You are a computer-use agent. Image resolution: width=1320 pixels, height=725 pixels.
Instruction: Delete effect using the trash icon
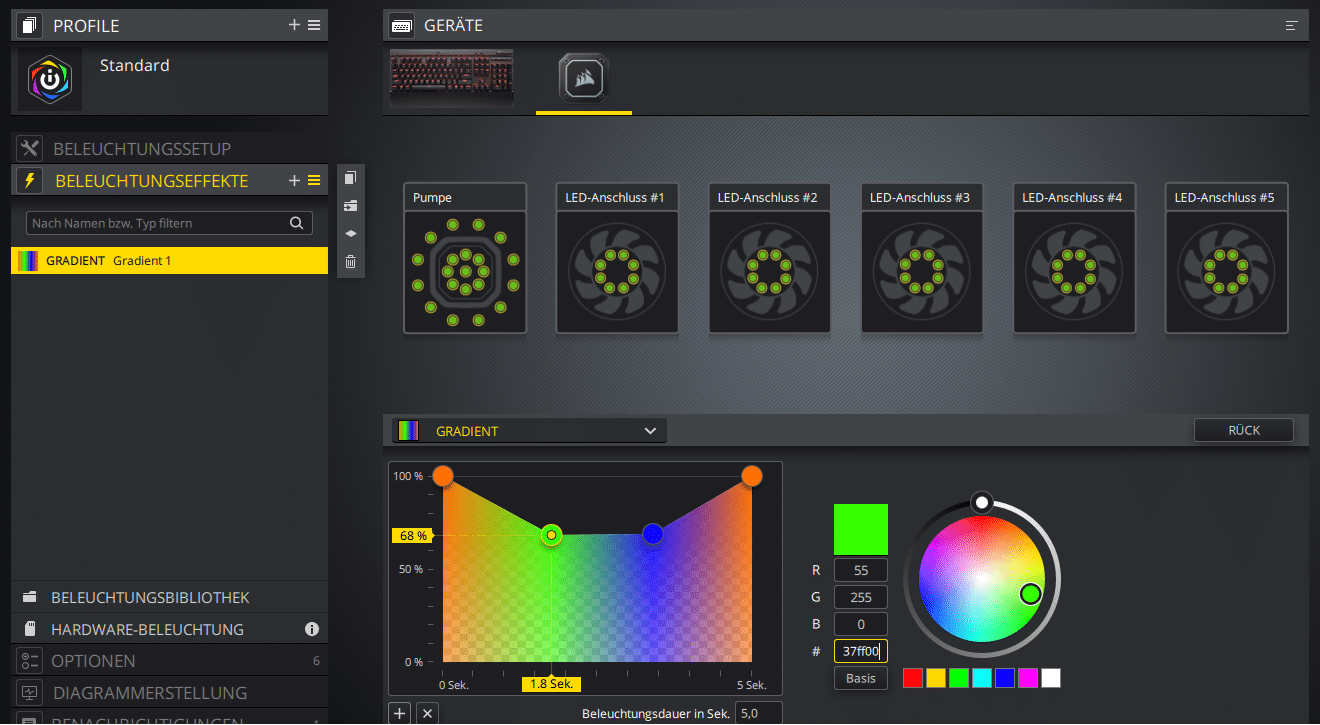click(350, 262)
